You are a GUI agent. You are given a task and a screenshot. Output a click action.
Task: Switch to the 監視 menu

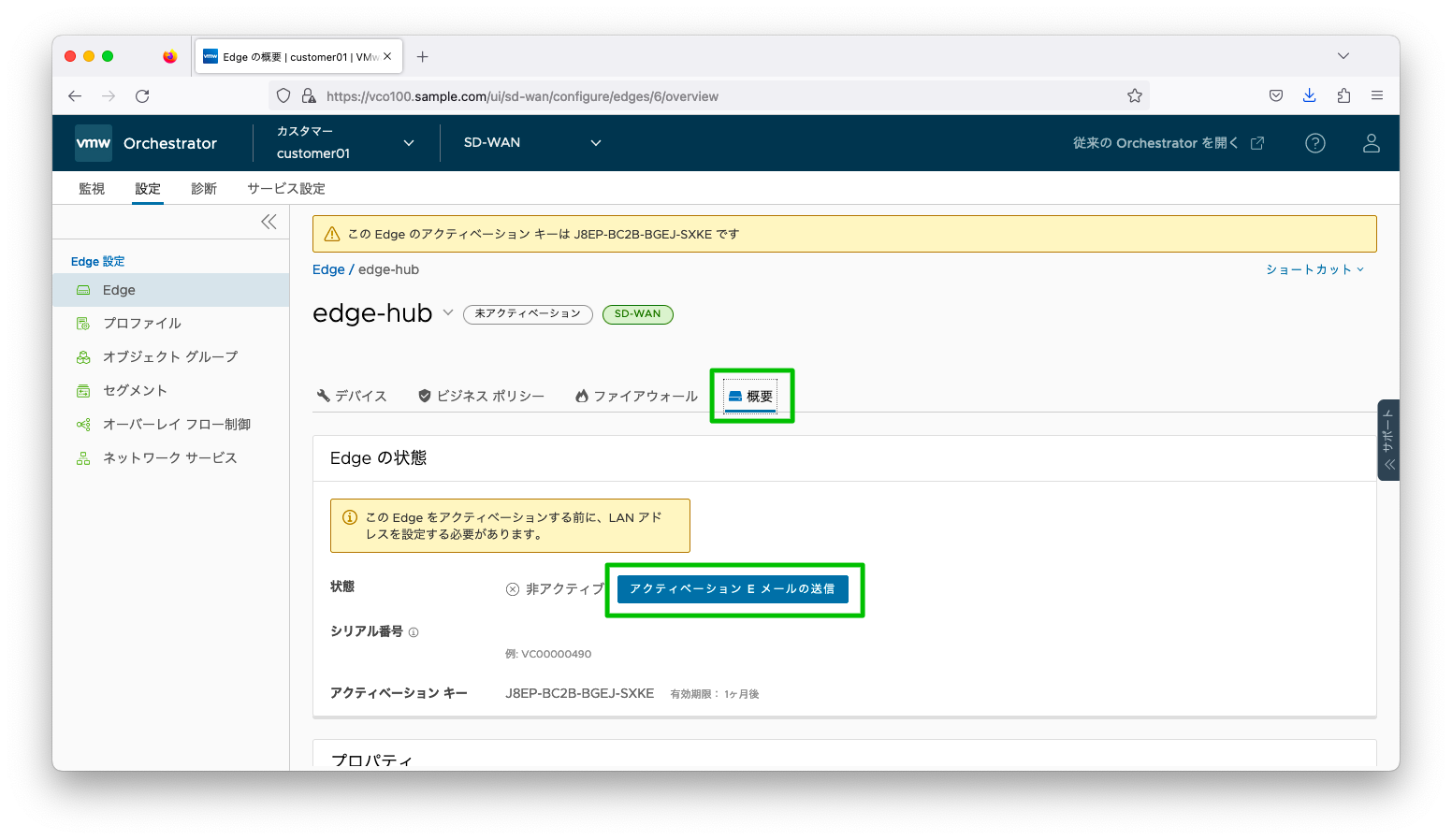click(x=92, y=188)
